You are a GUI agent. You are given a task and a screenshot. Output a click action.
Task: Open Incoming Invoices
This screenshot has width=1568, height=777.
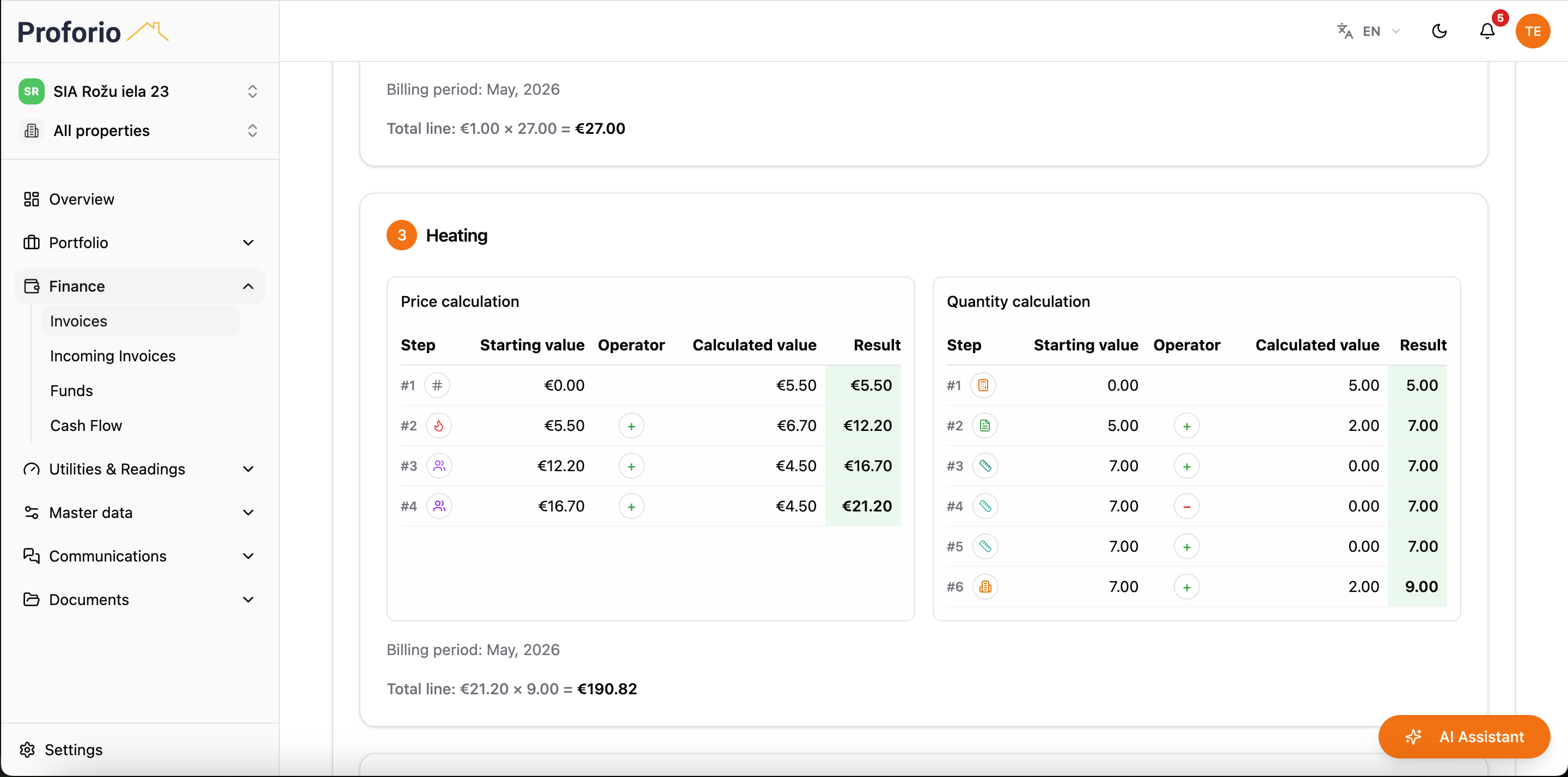tap(140, 356)
